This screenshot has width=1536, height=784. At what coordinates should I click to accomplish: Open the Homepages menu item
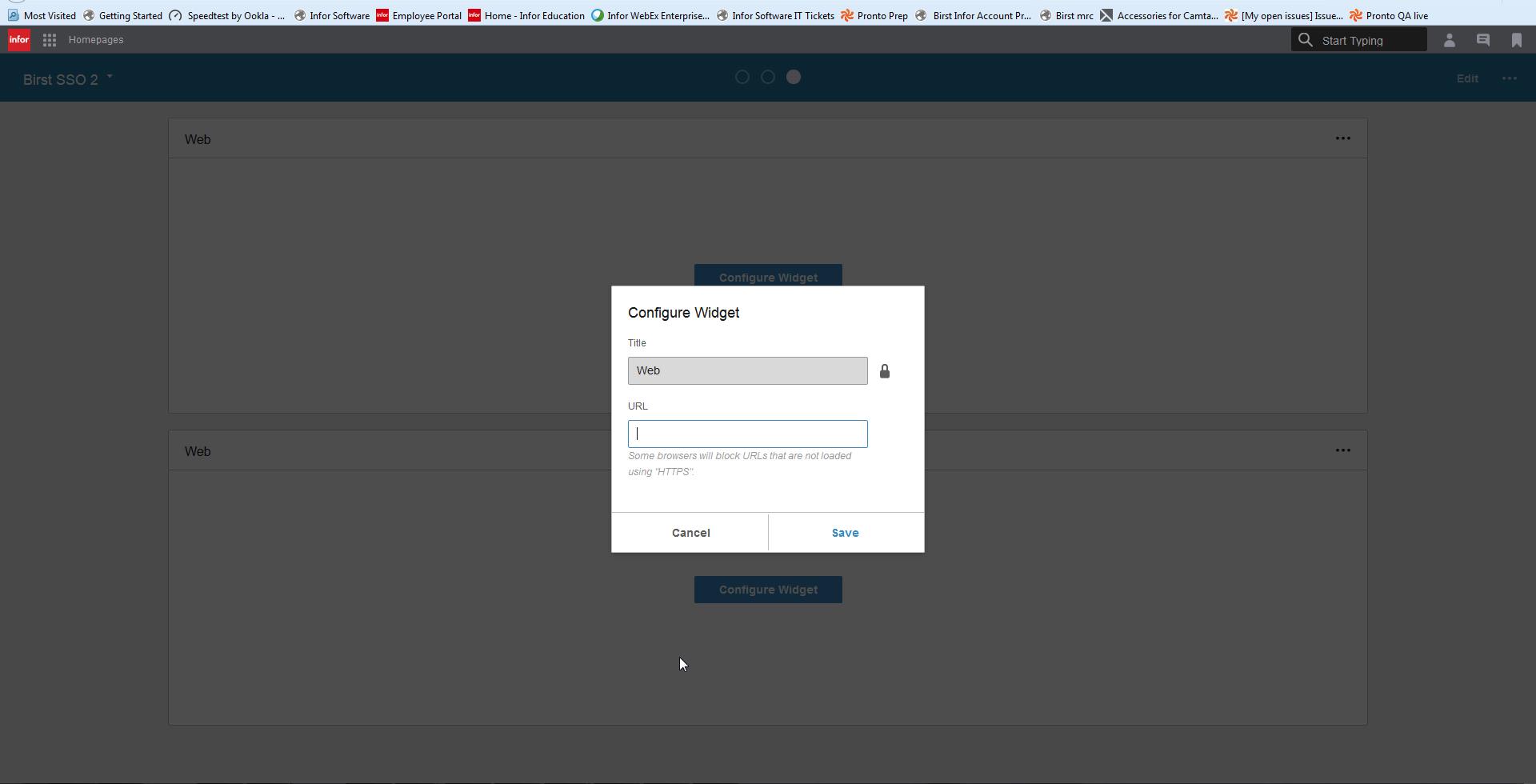click(x=96, y=40)
